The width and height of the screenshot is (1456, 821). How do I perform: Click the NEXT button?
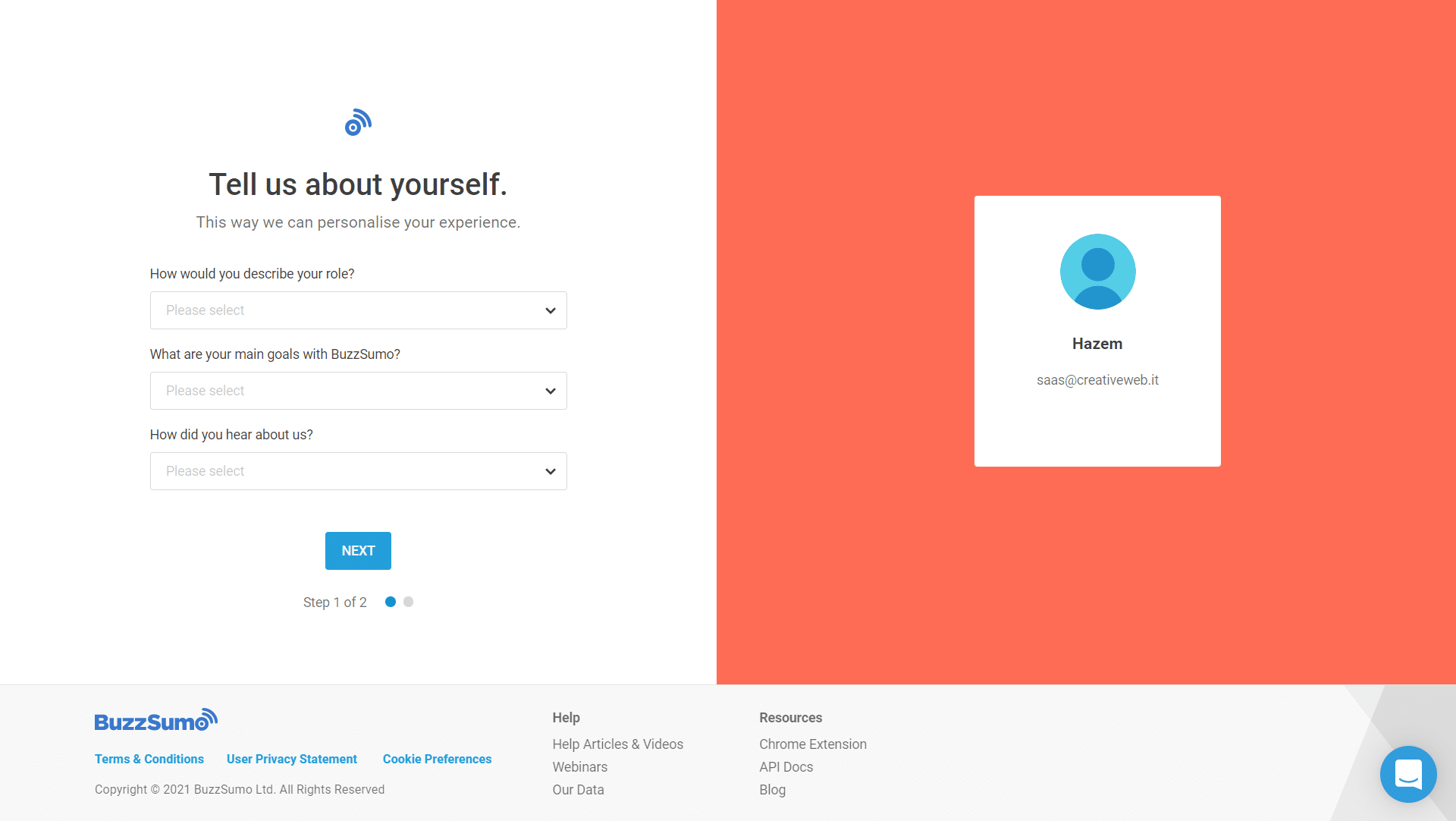[358, 550]
